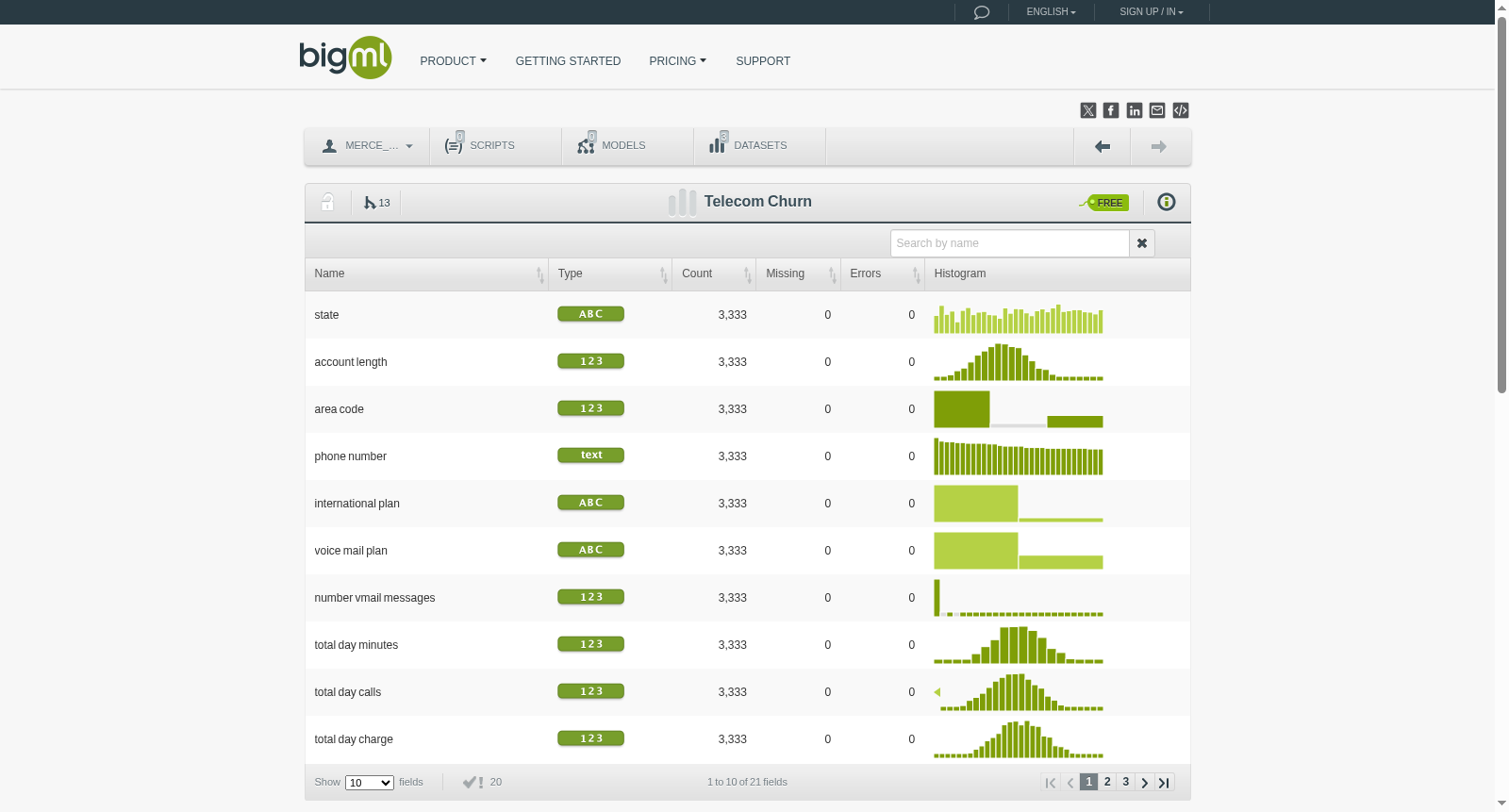Navigate back with the left arrow

click(1102, 146)
